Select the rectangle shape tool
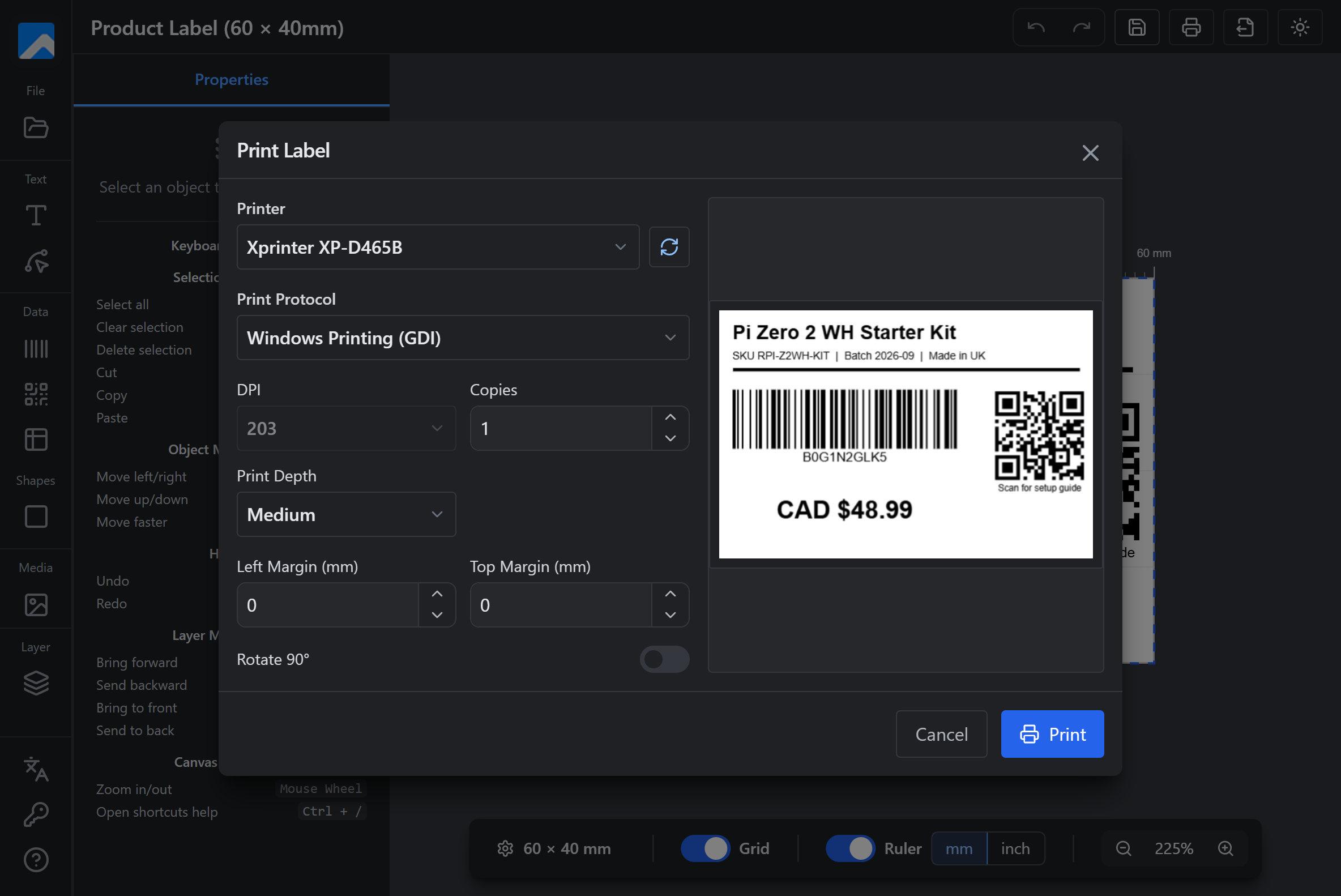 point(36,517)
